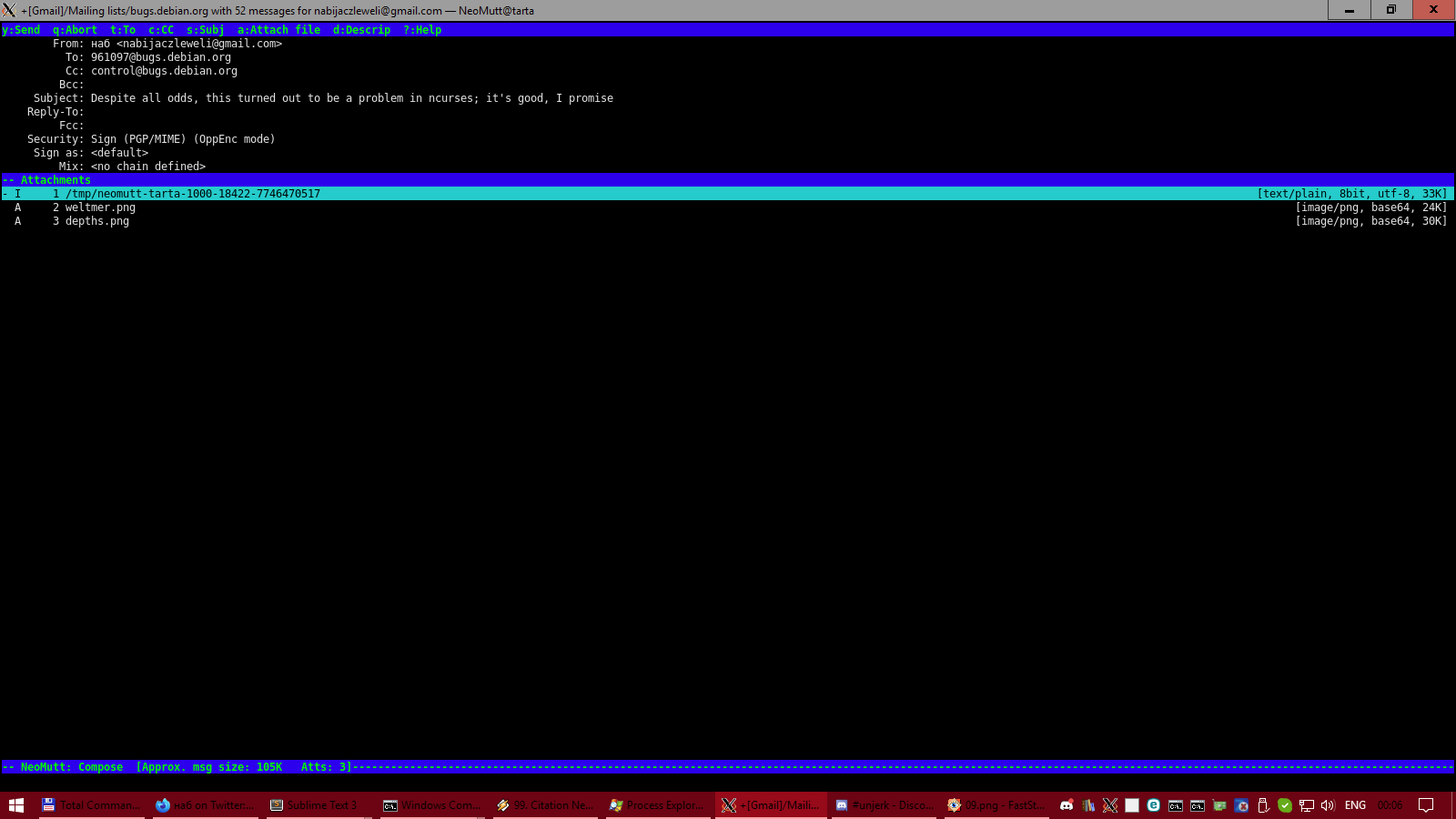Viewport: 1456px width, 819px height.
Task: Switch to the Discord #unjerk window
Action: coord(885,805)
